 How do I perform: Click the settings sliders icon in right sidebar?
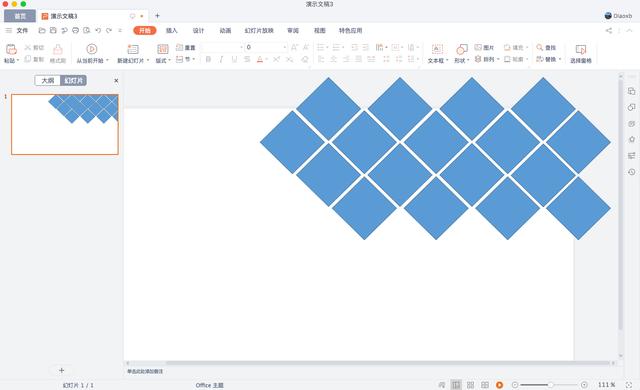click(x=632, y=155)
